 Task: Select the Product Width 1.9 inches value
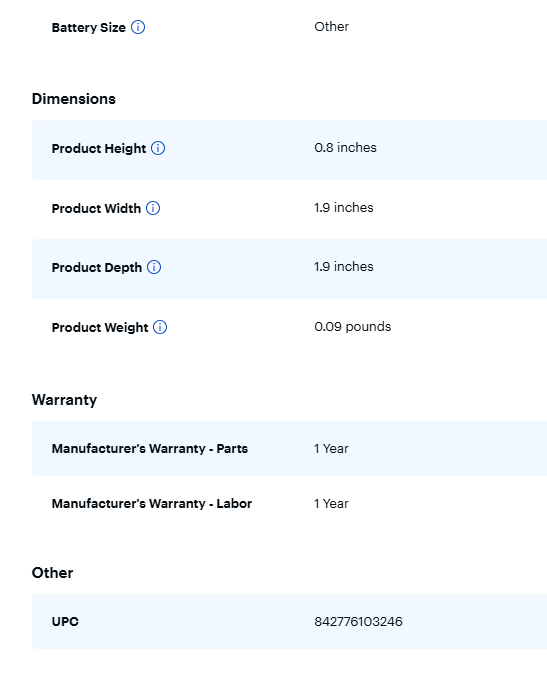[344, 207]
